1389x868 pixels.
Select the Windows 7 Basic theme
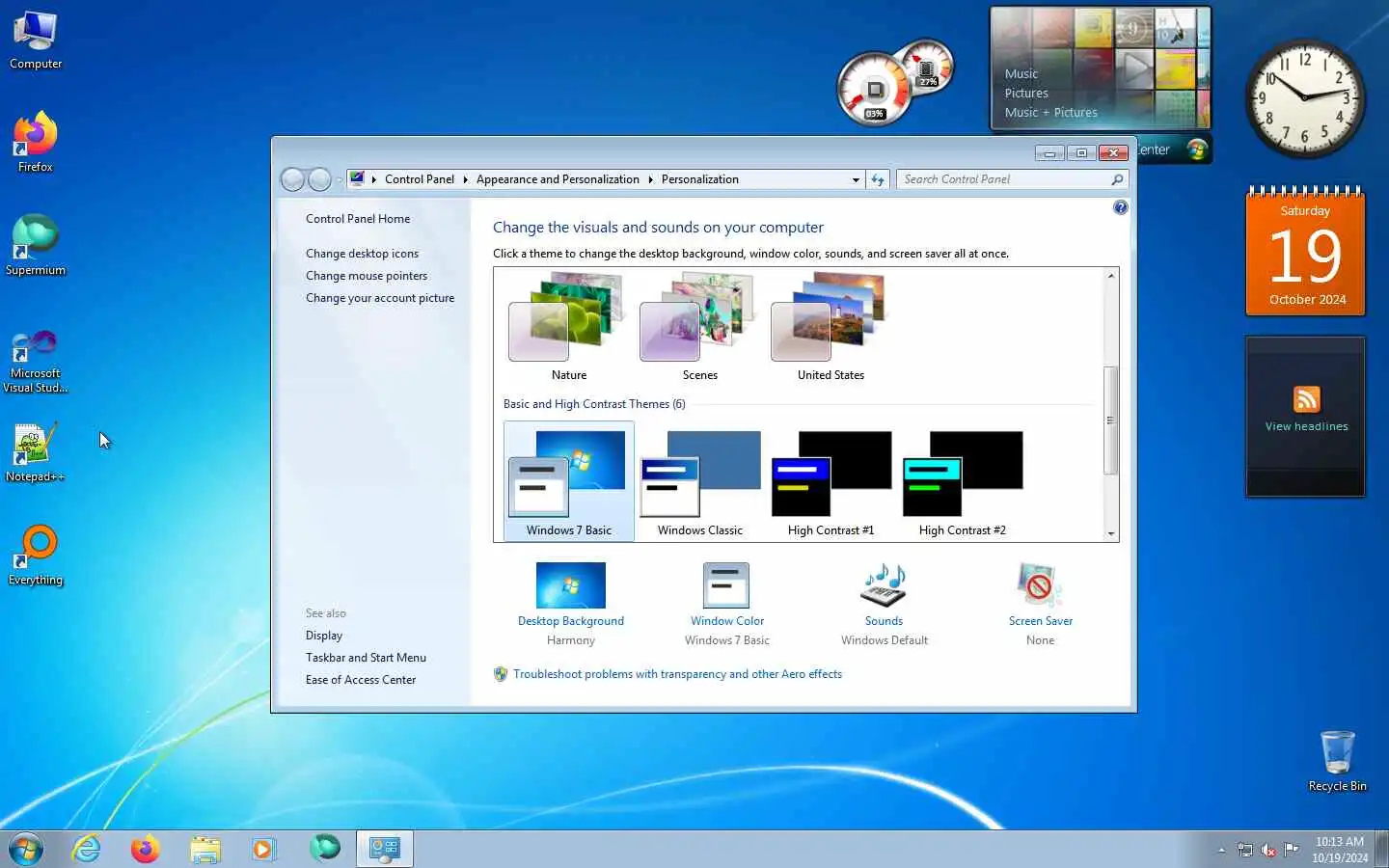(568, 481)
